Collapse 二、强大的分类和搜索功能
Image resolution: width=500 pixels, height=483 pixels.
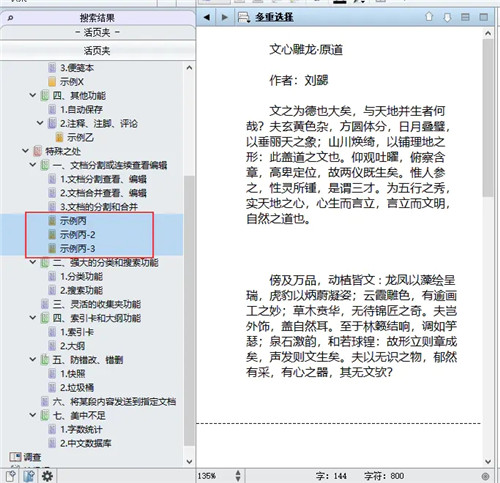[x=33, y=262]
